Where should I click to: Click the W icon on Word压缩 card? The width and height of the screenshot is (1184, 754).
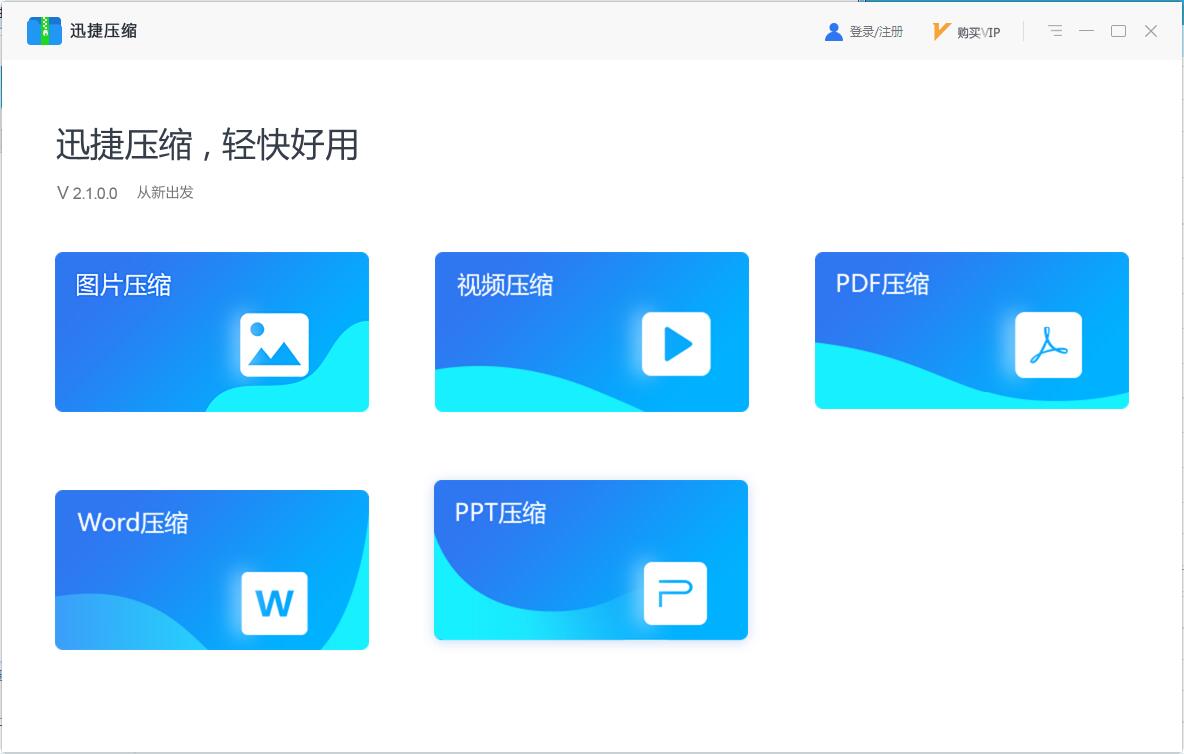[x=274, y=603]
